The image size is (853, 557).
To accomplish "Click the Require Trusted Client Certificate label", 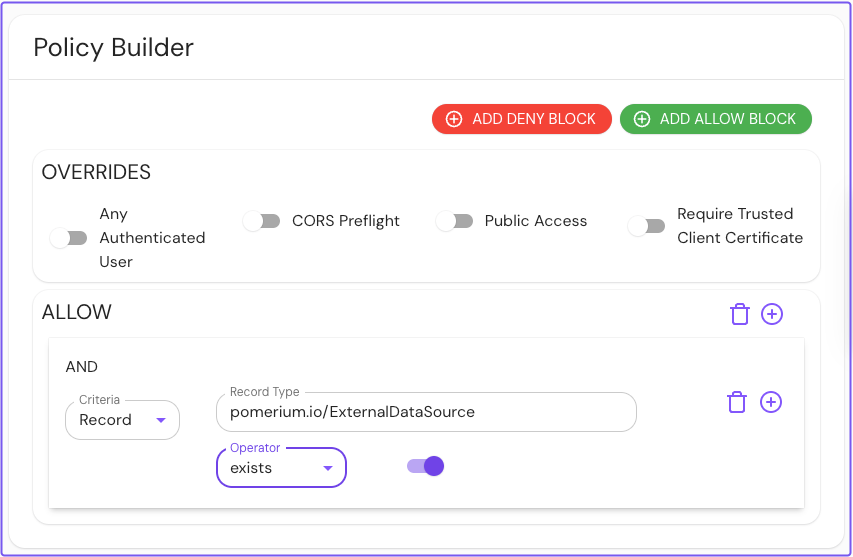I will click(740, 226).
